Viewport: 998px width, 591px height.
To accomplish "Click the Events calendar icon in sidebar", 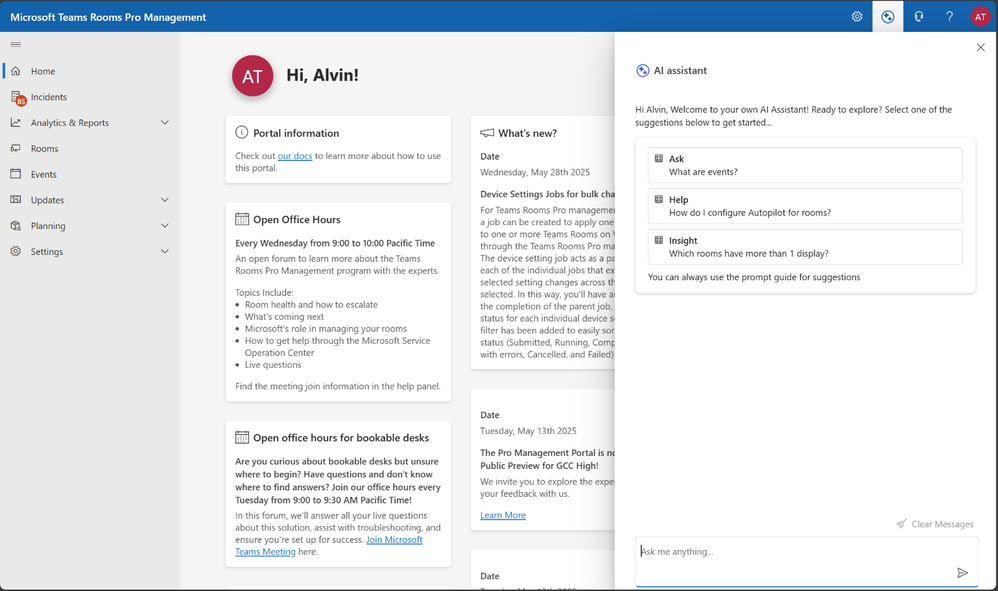I will 16,174.
